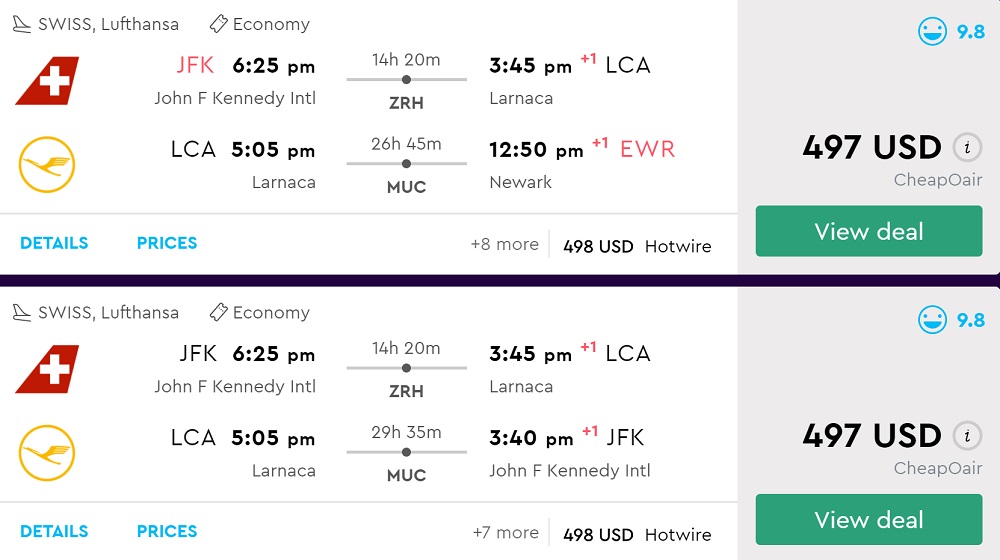Select 498 USD Hotwire offer, first result
The image size is (1000, 560).
click(x=637, y=246)
